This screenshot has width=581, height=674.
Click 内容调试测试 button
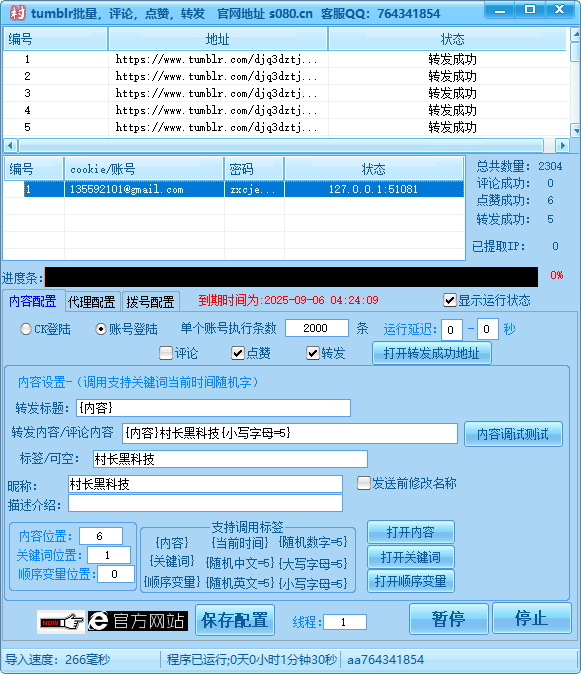513,434
